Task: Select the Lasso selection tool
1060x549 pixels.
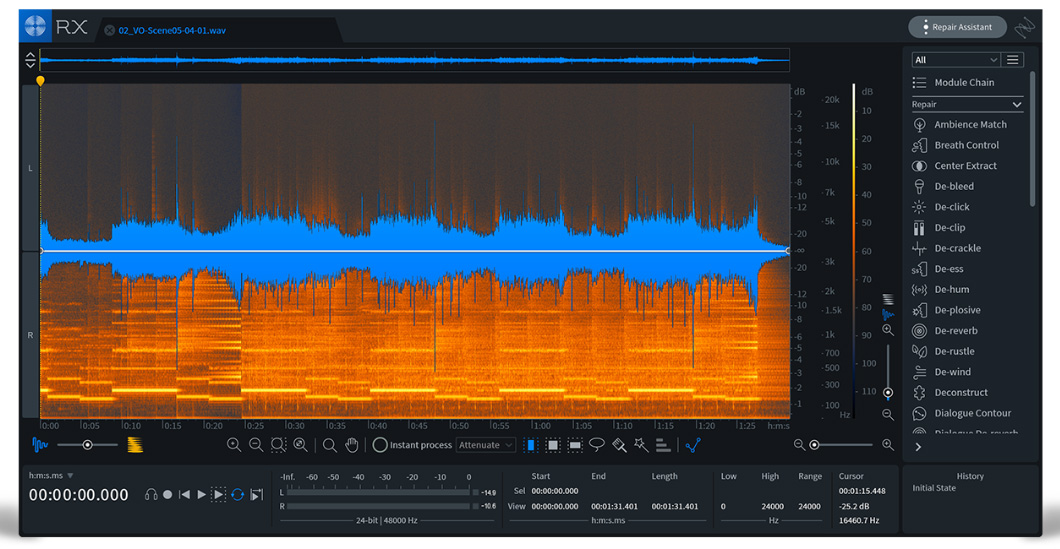Action: point(597,445)
